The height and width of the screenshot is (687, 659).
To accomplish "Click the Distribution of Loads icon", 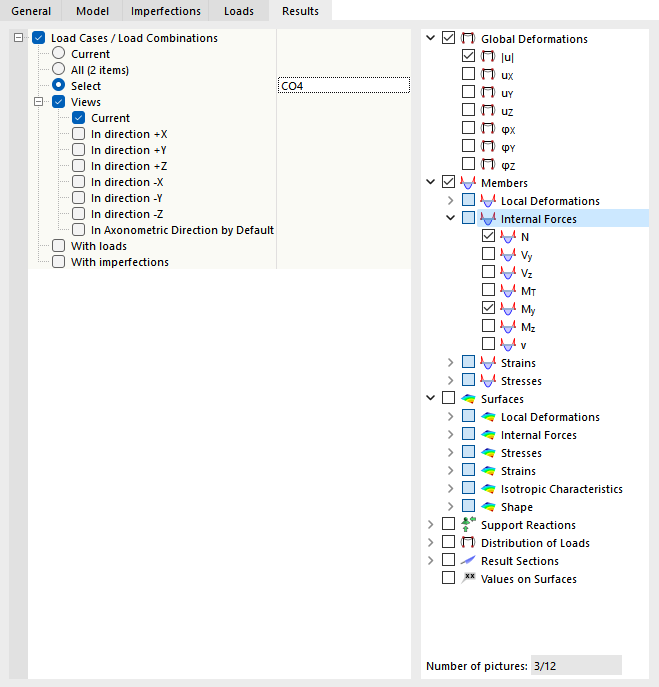I will 468,542.
